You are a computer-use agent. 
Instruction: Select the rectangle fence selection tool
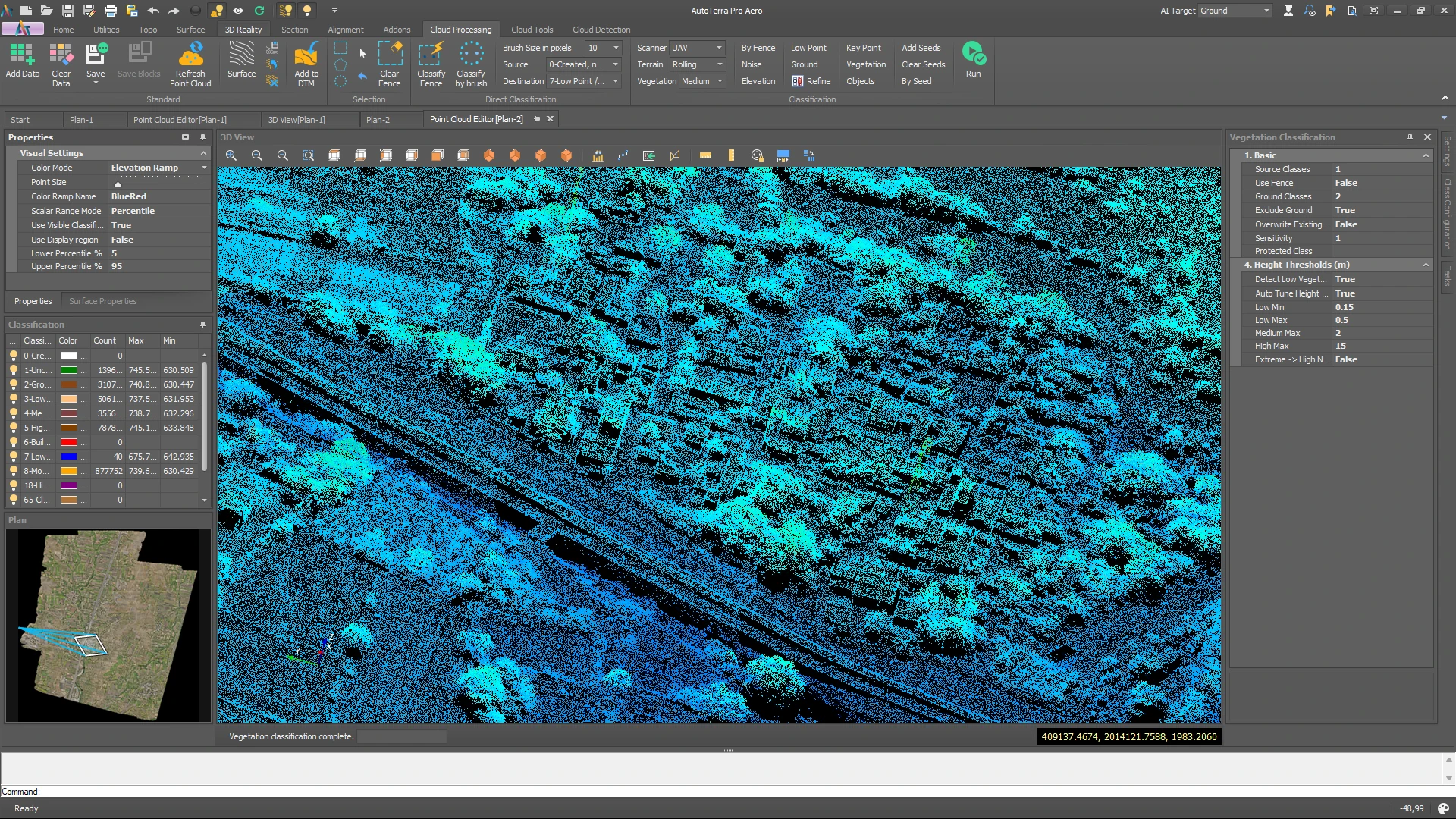[x=340, y=48]
